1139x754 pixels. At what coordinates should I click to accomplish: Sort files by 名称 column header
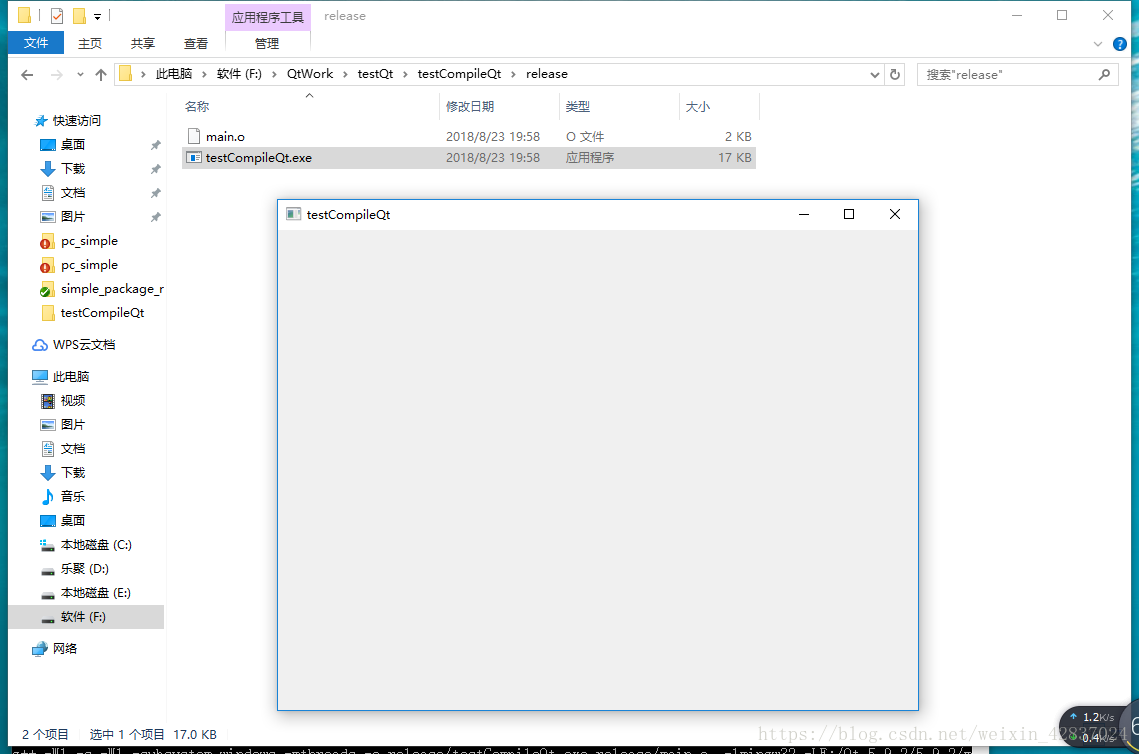coord(197,107)
